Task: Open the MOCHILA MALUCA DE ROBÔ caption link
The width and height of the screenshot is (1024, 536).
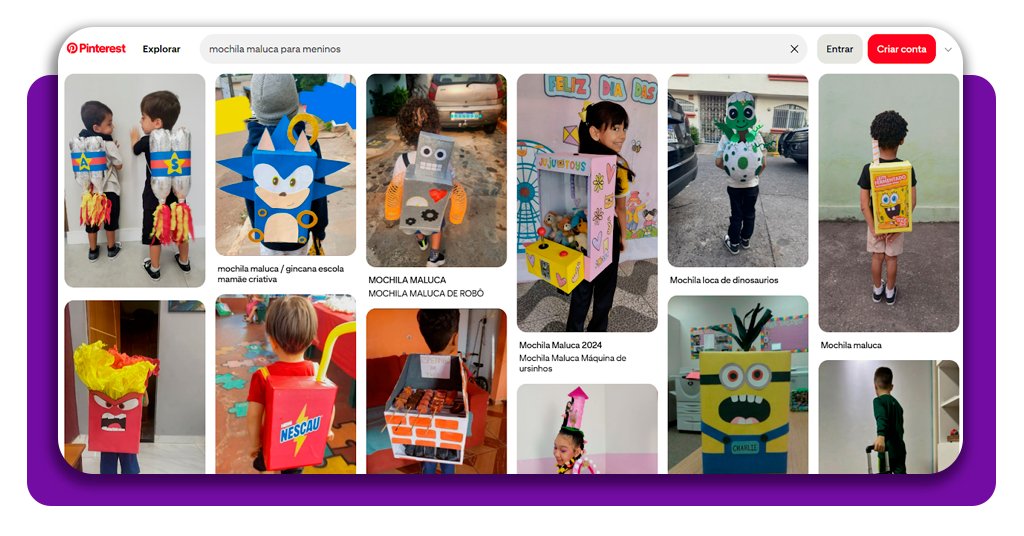Action: point(426,294)
